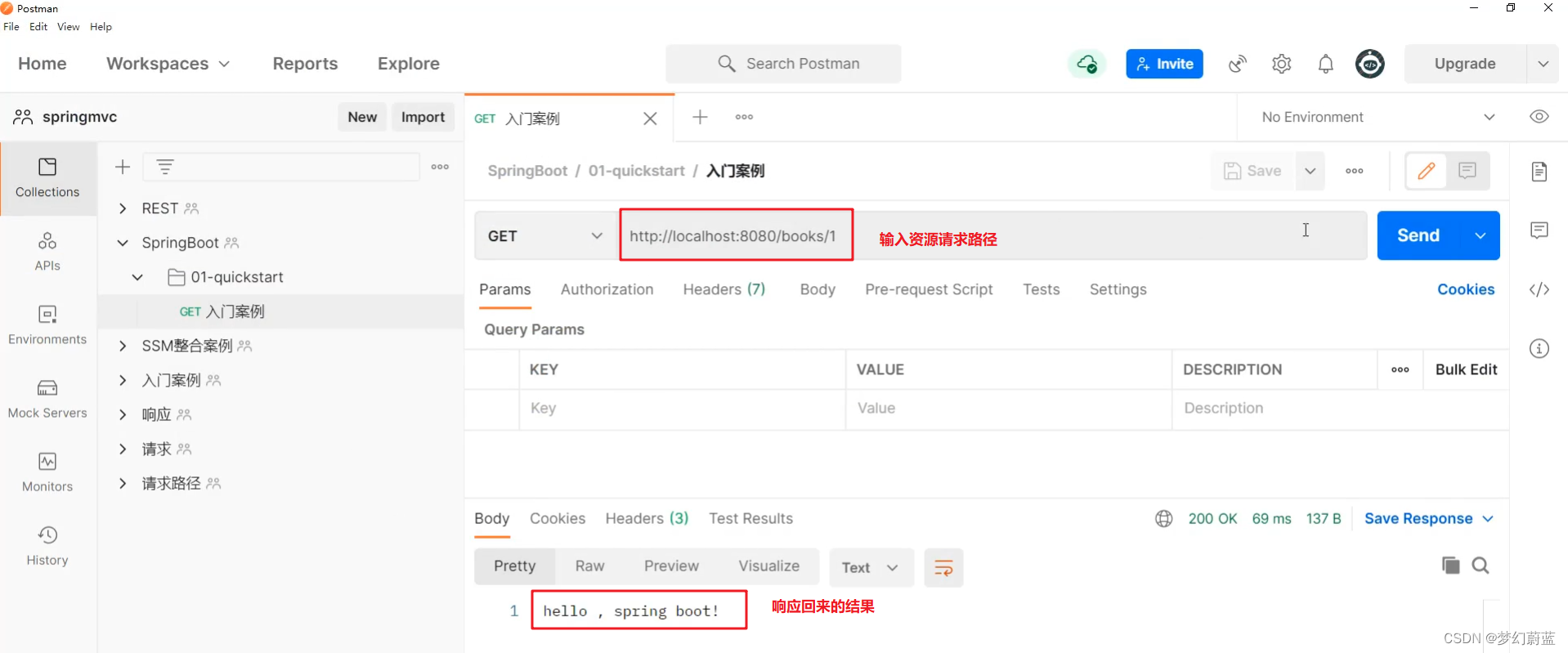Switch to the Authorization tab

607,289
